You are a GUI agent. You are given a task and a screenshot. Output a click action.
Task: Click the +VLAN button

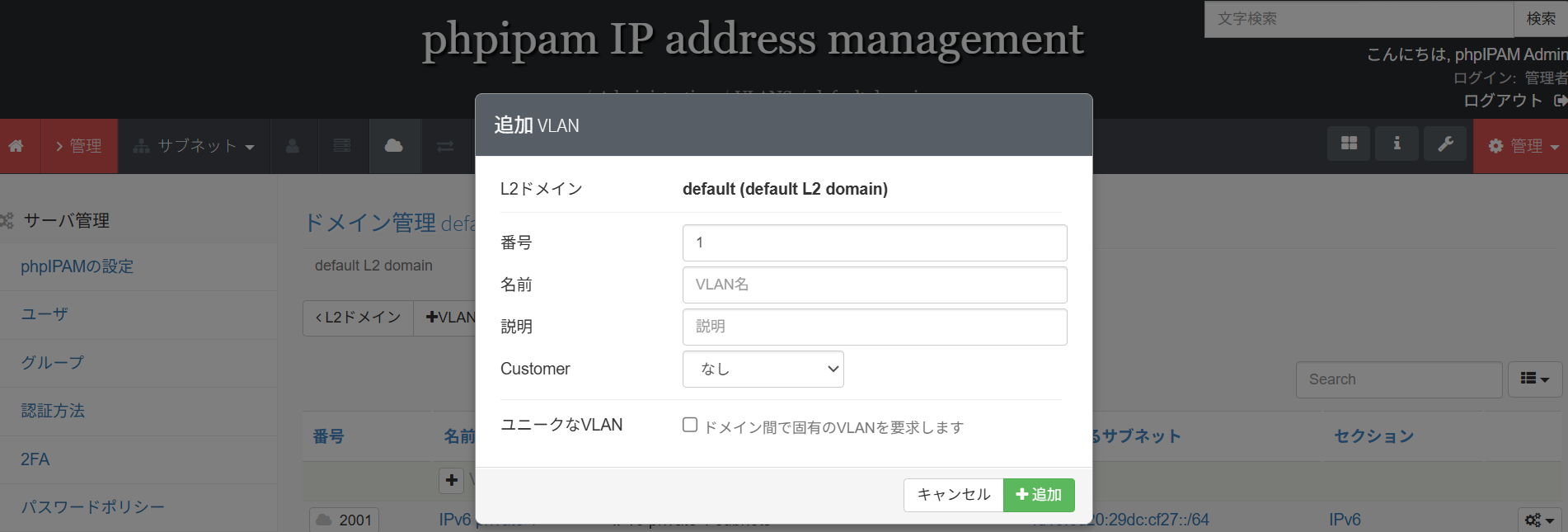point(449,318)
